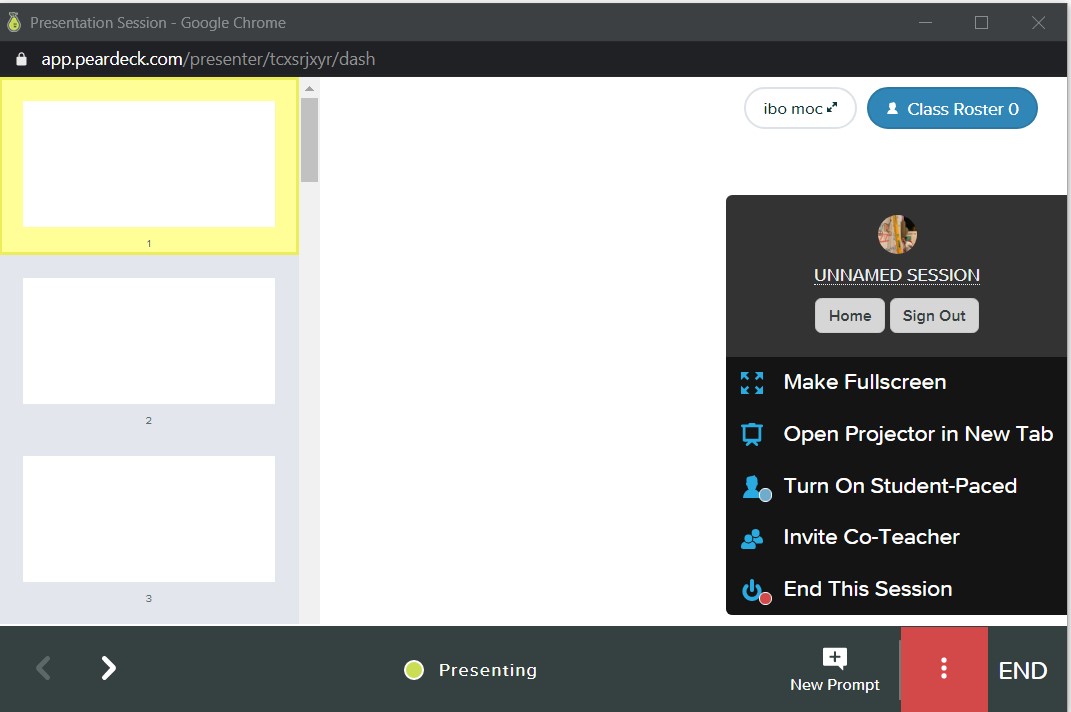
Task: Click the Pear Deck logo in title bar
Action: 14,23
